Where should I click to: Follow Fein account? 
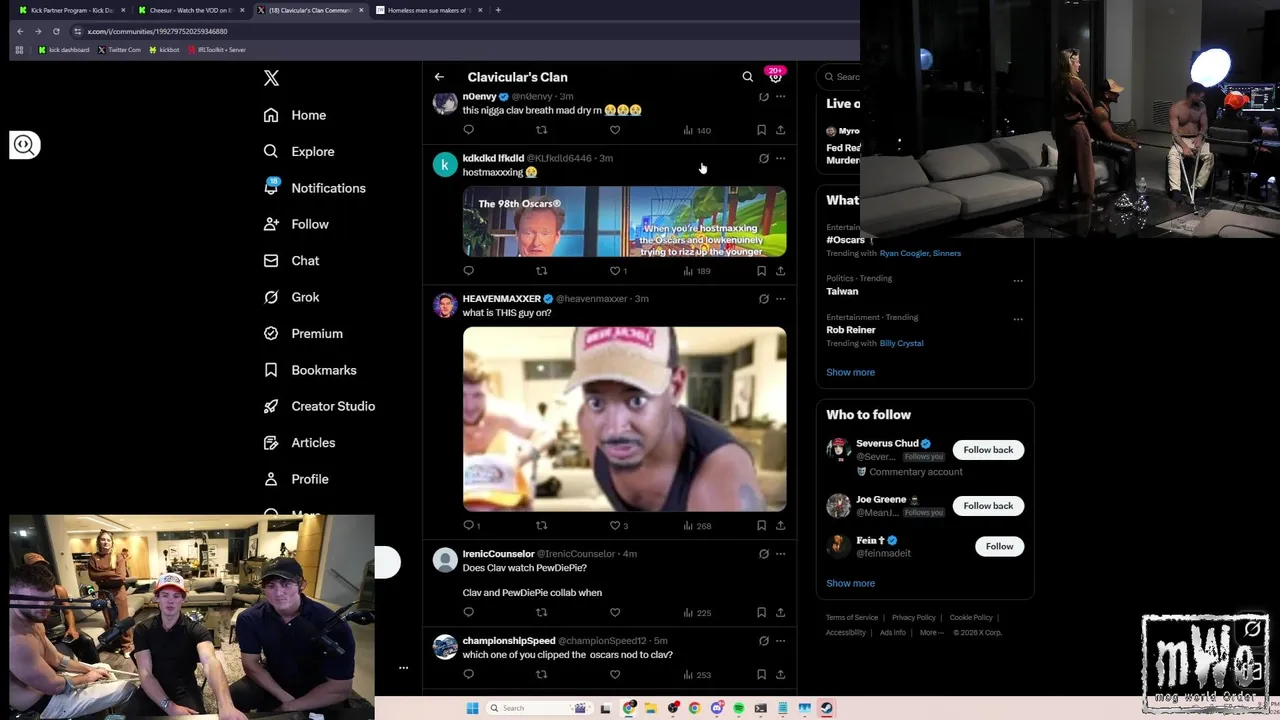(x=999, y=547)
